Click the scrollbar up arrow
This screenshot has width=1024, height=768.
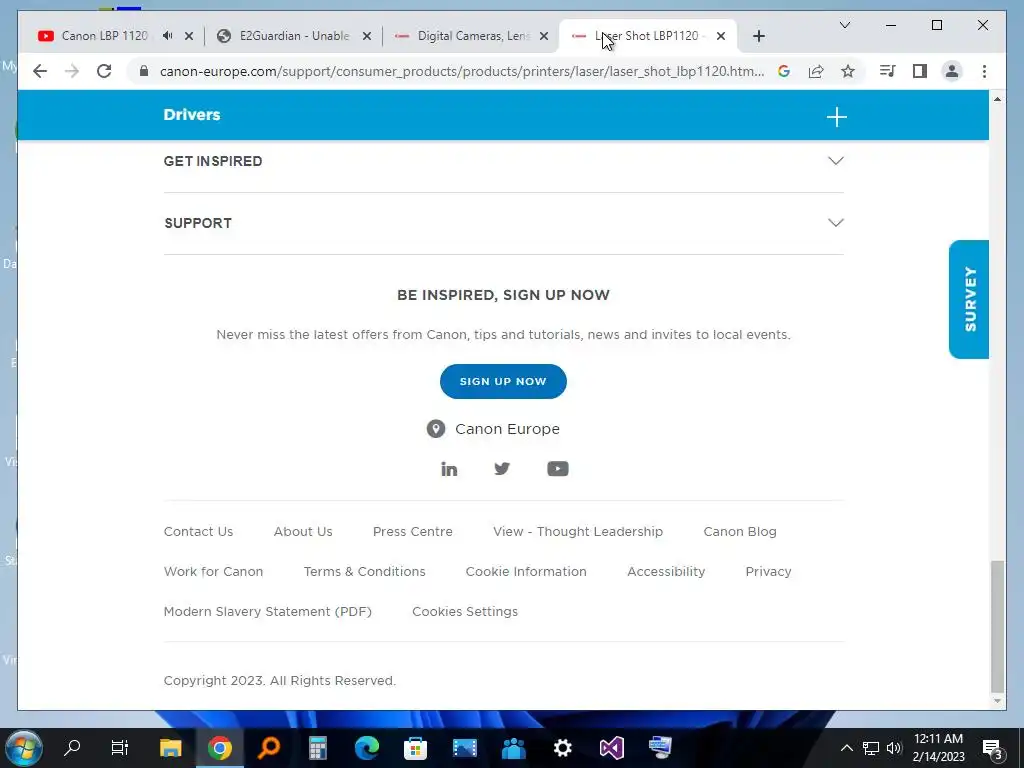coord(997,99)
